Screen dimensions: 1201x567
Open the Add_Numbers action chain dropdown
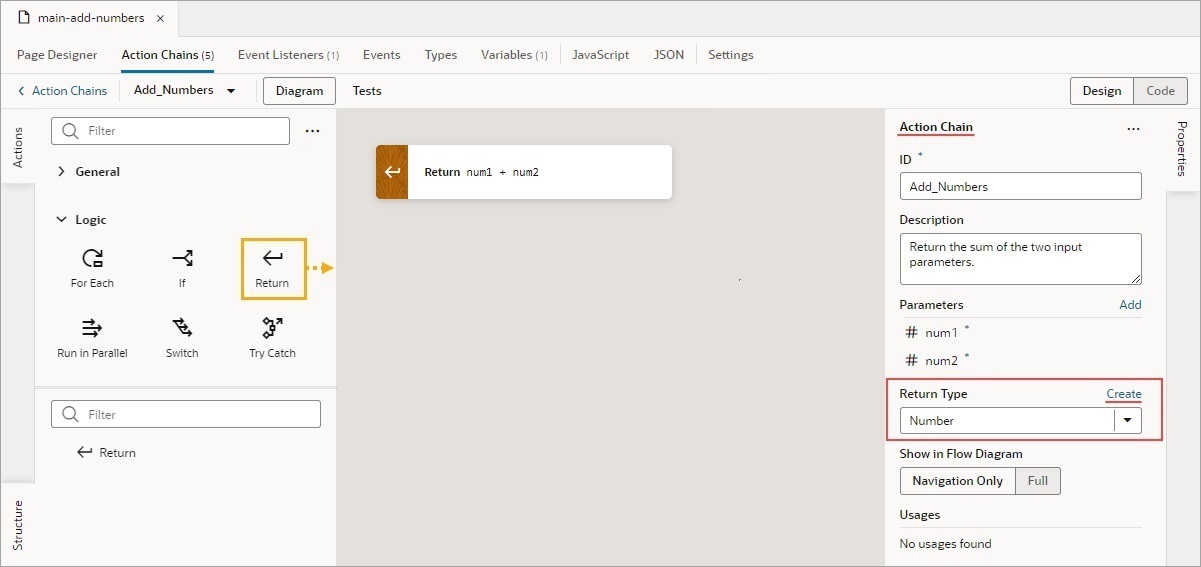click(231, 91)
